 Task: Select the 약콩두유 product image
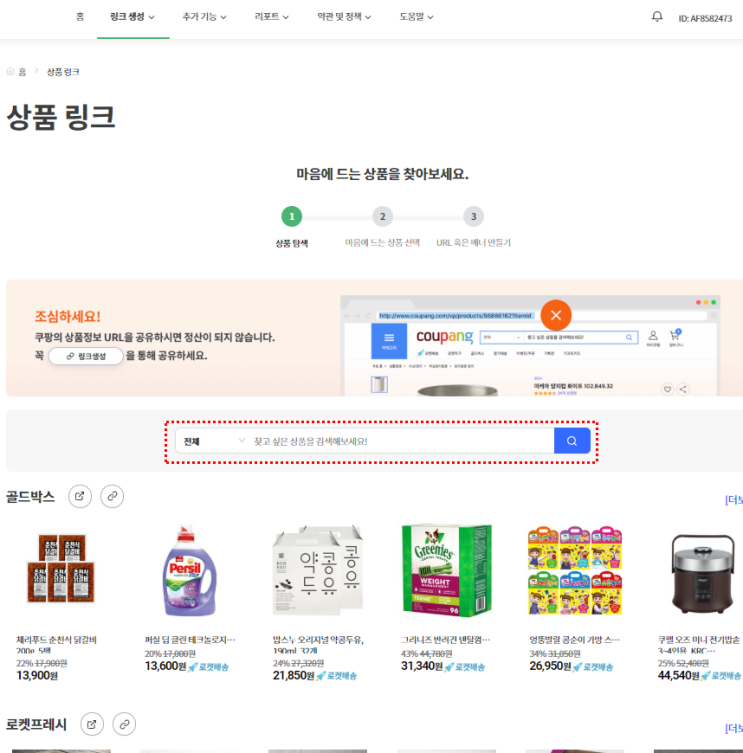pos(318,570)
